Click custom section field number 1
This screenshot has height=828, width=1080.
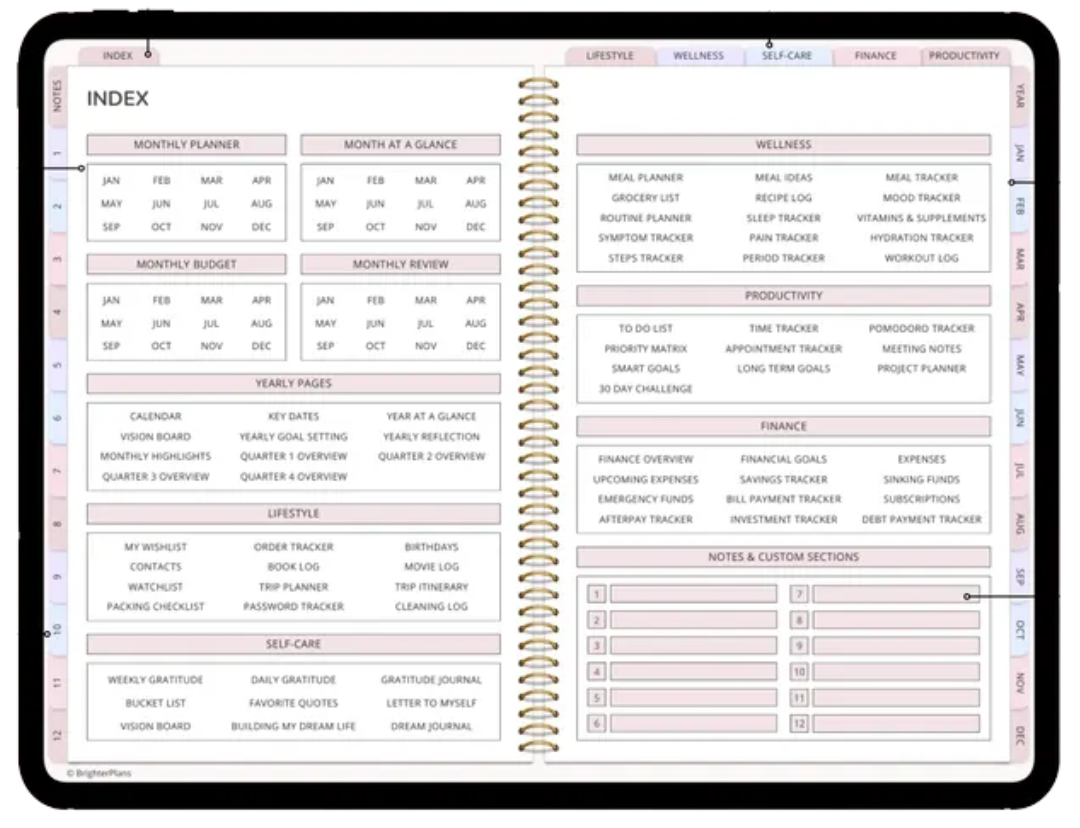click(x=693, y=594)
